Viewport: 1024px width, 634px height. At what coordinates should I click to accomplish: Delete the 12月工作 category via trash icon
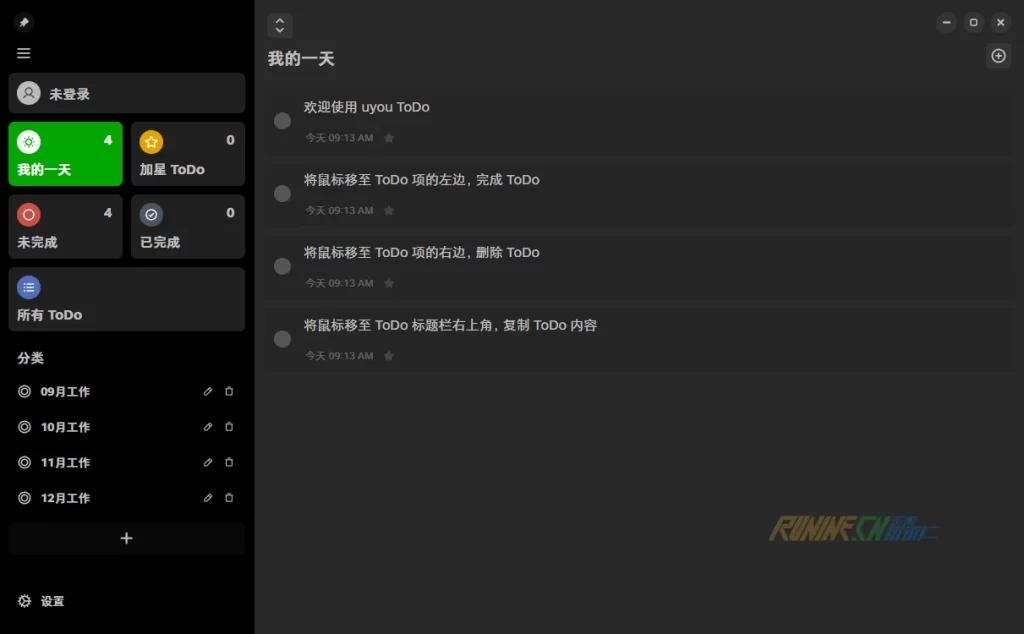[229, 498]
